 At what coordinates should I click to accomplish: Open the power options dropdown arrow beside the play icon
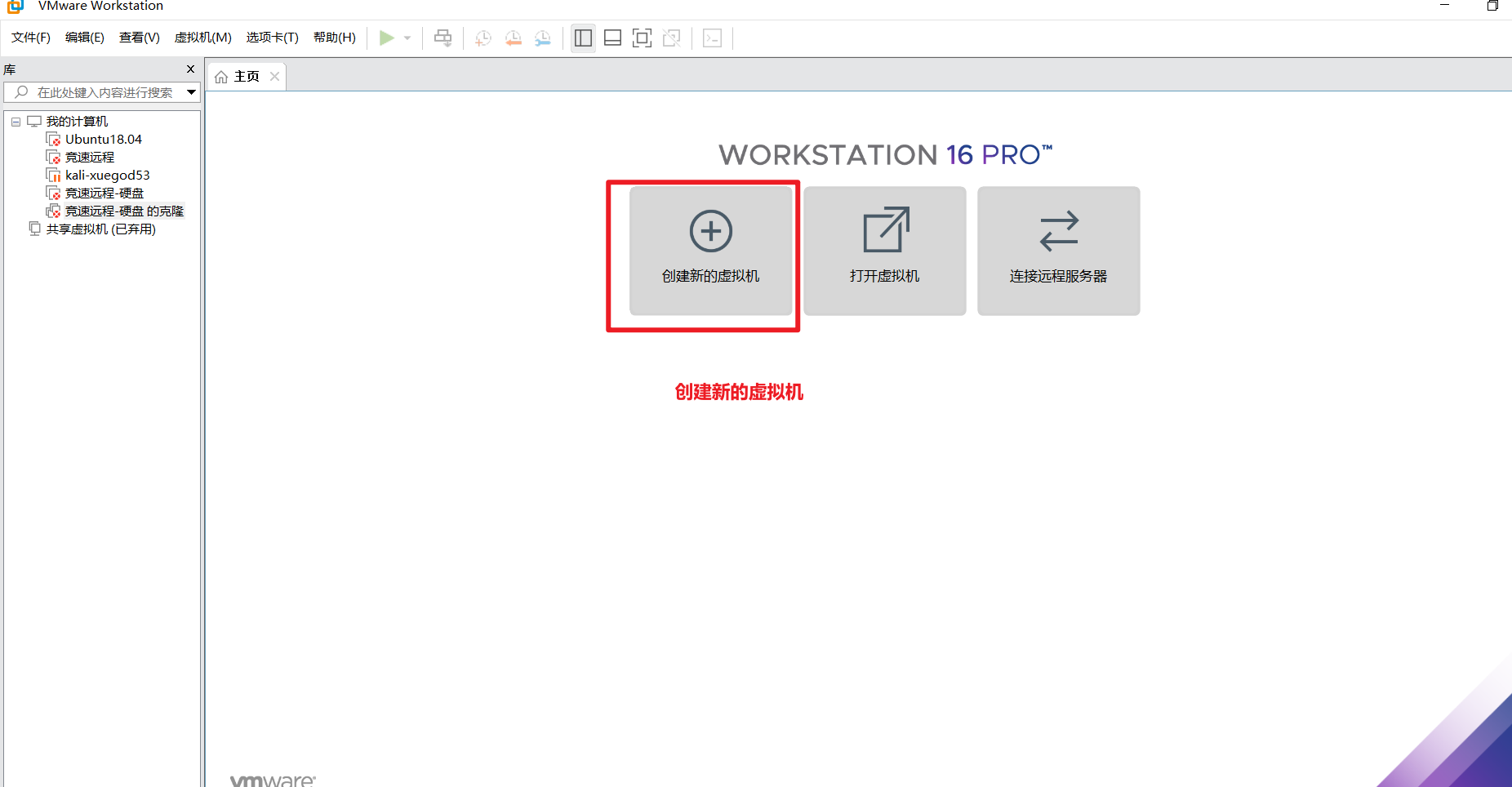pyautogui.click(x=407, y=38)
